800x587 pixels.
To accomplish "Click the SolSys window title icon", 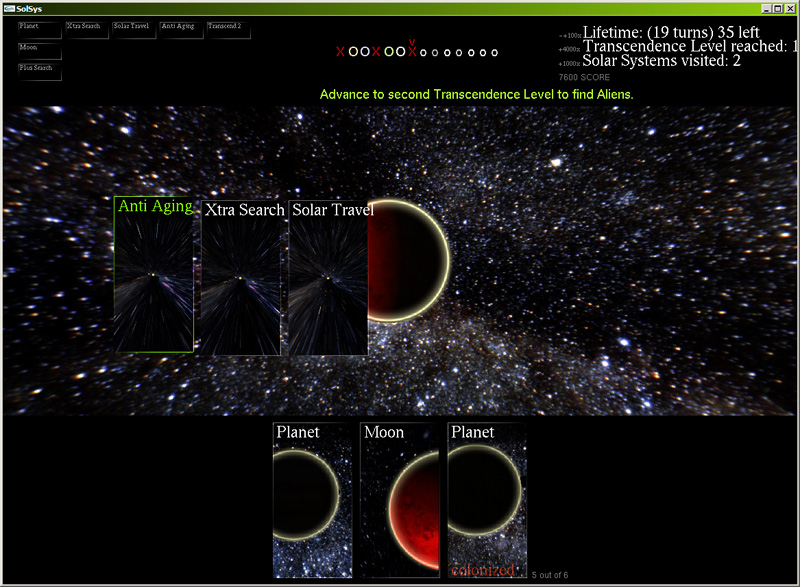I will pyautogui.click(x=8, y=8).
